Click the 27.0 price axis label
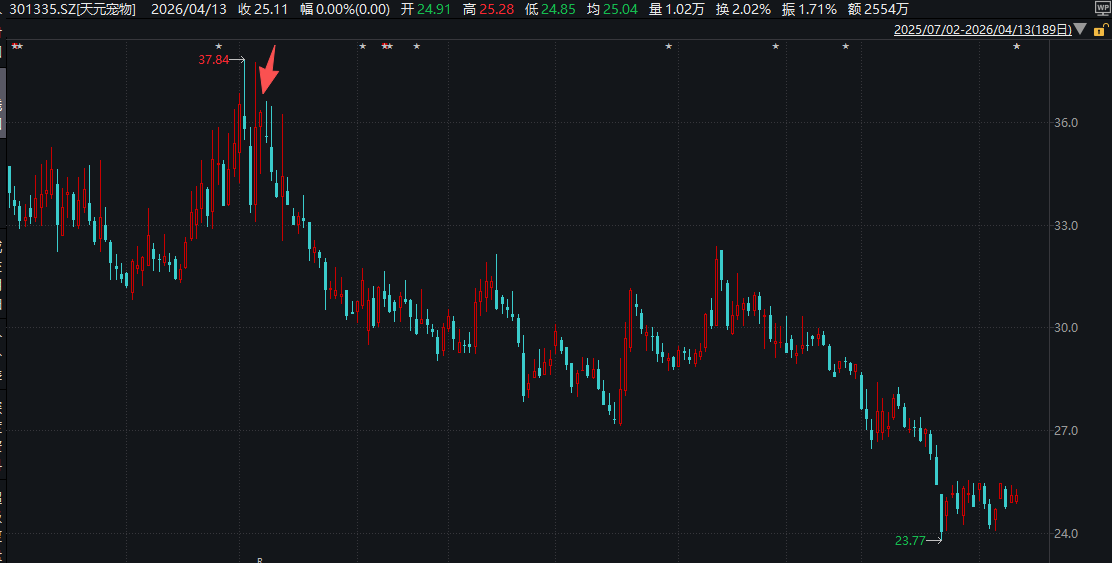Image resolution: width=1112 pixels, height=563 pixels. (x=1065, y=431)
